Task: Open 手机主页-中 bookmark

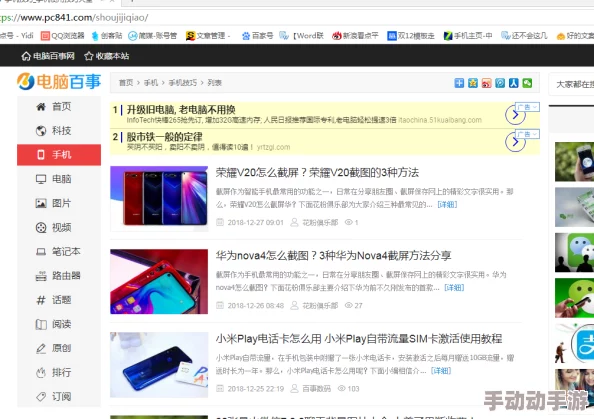Action: 467,36
